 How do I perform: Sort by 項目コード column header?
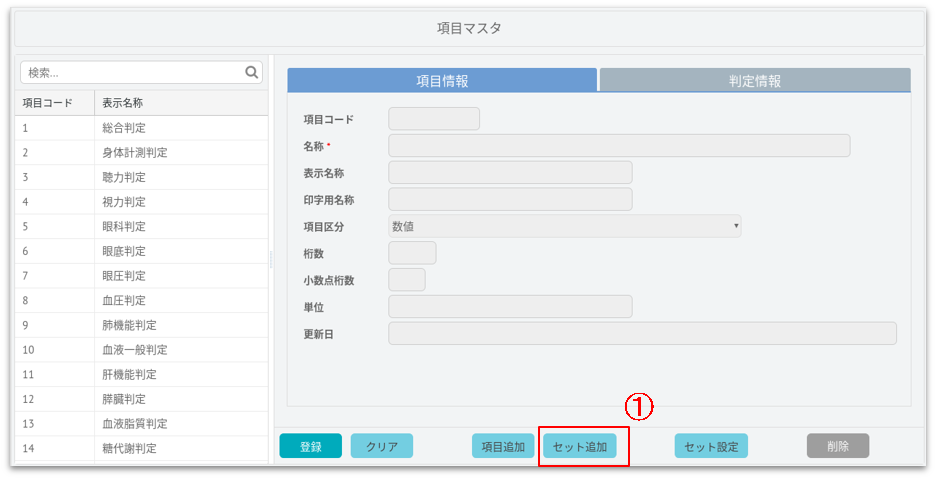click(54, 103)
